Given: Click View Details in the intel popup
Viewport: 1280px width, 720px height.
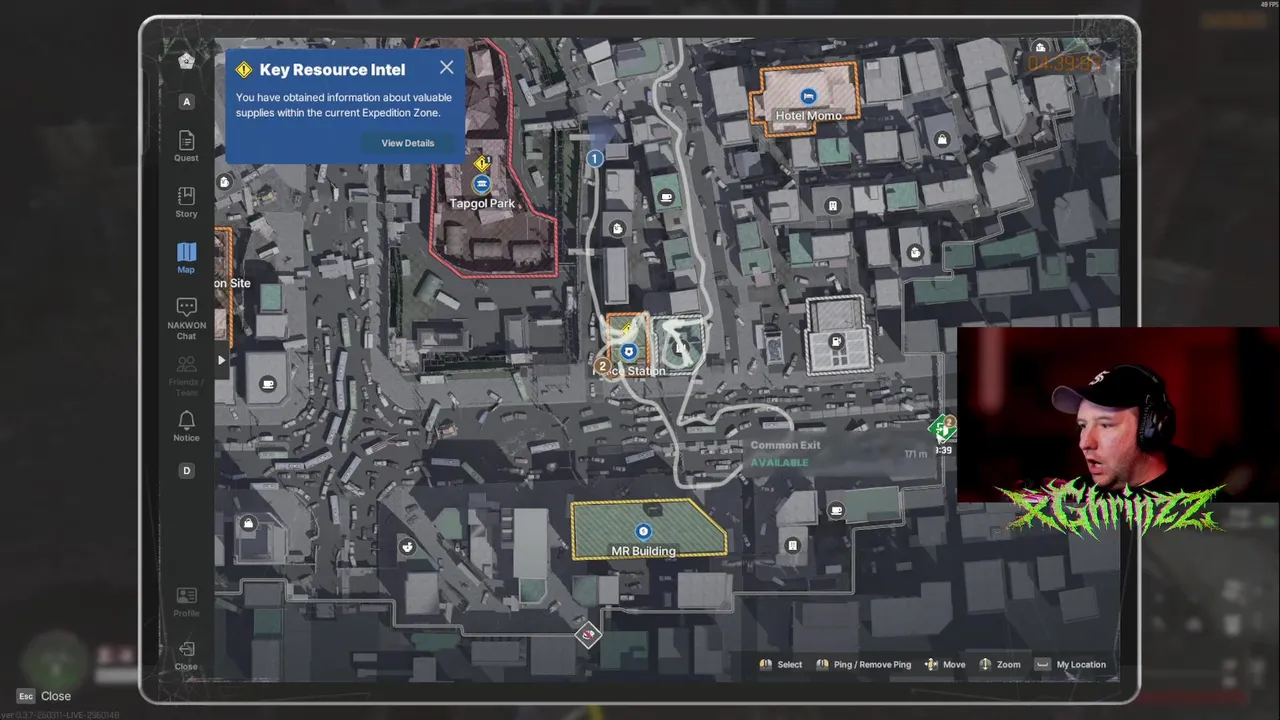Looking at the screenshot, I should 408,143.
